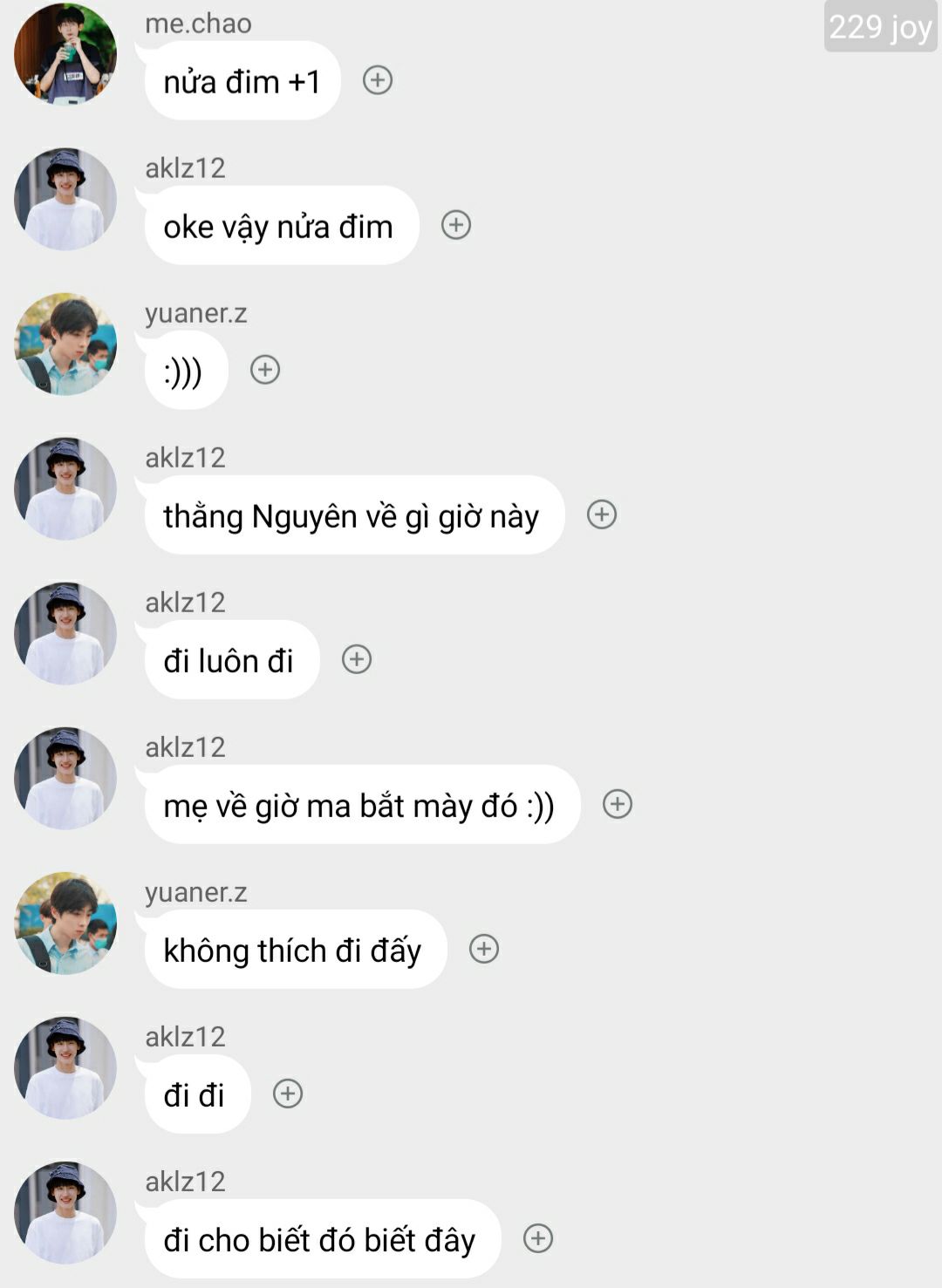Select the "nửa đim +1" message bubble
The image size is (942, 1288).
(242, 81)
